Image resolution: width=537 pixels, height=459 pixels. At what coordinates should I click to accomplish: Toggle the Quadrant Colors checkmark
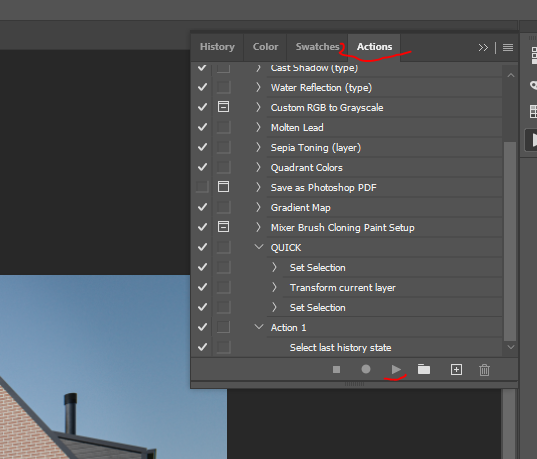(202, 167)
